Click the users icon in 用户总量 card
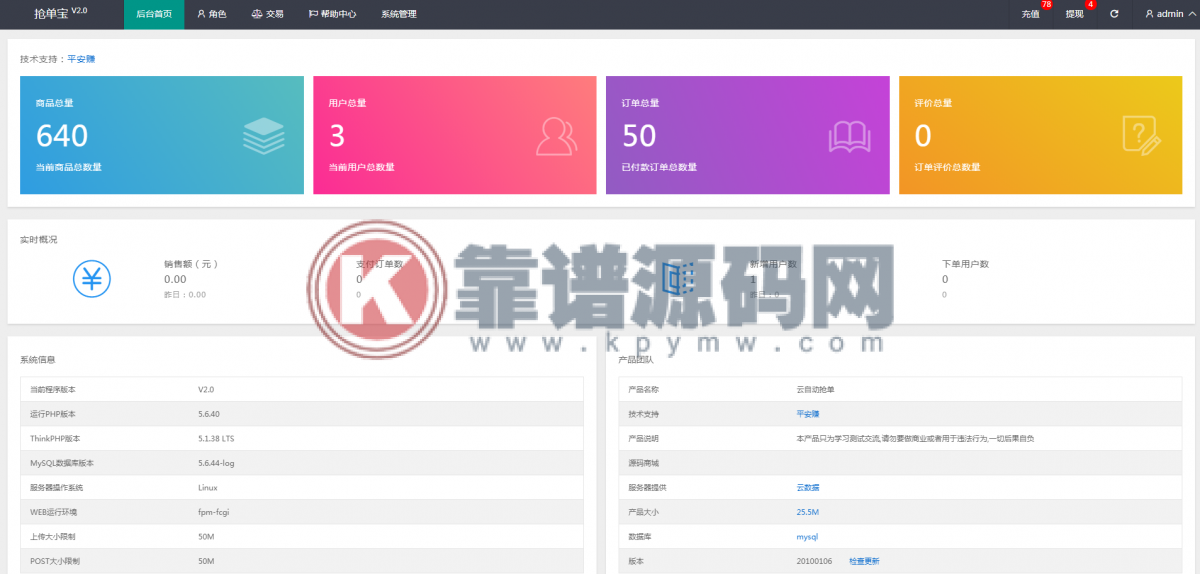 click(x=557, y=136)
